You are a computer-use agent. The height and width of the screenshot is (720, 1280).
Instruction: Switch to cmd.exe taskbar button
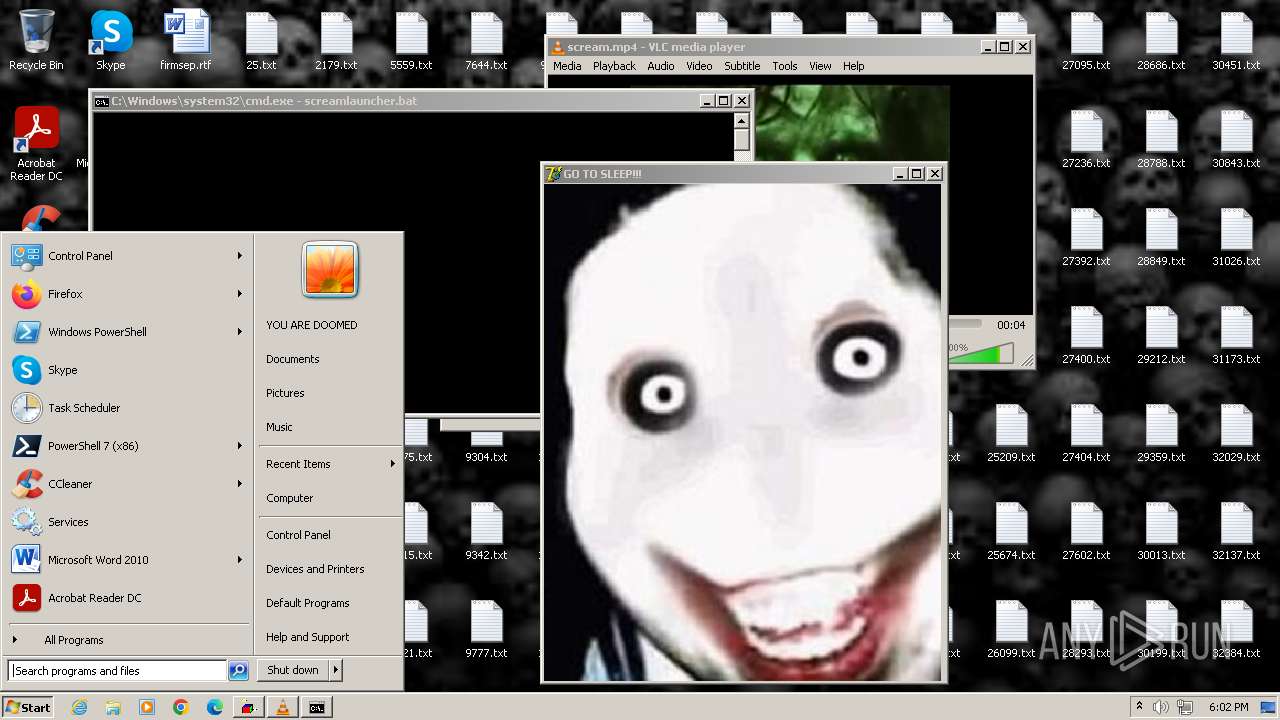click(x=317, y=707)
